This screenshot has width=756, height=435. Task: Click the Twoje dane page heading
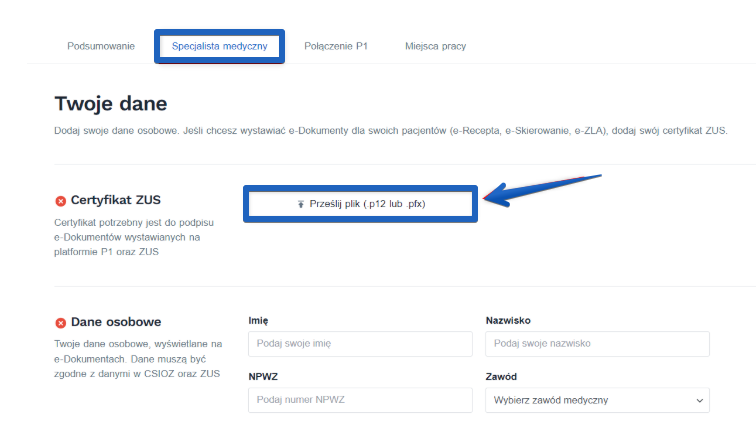pos(111,104)
